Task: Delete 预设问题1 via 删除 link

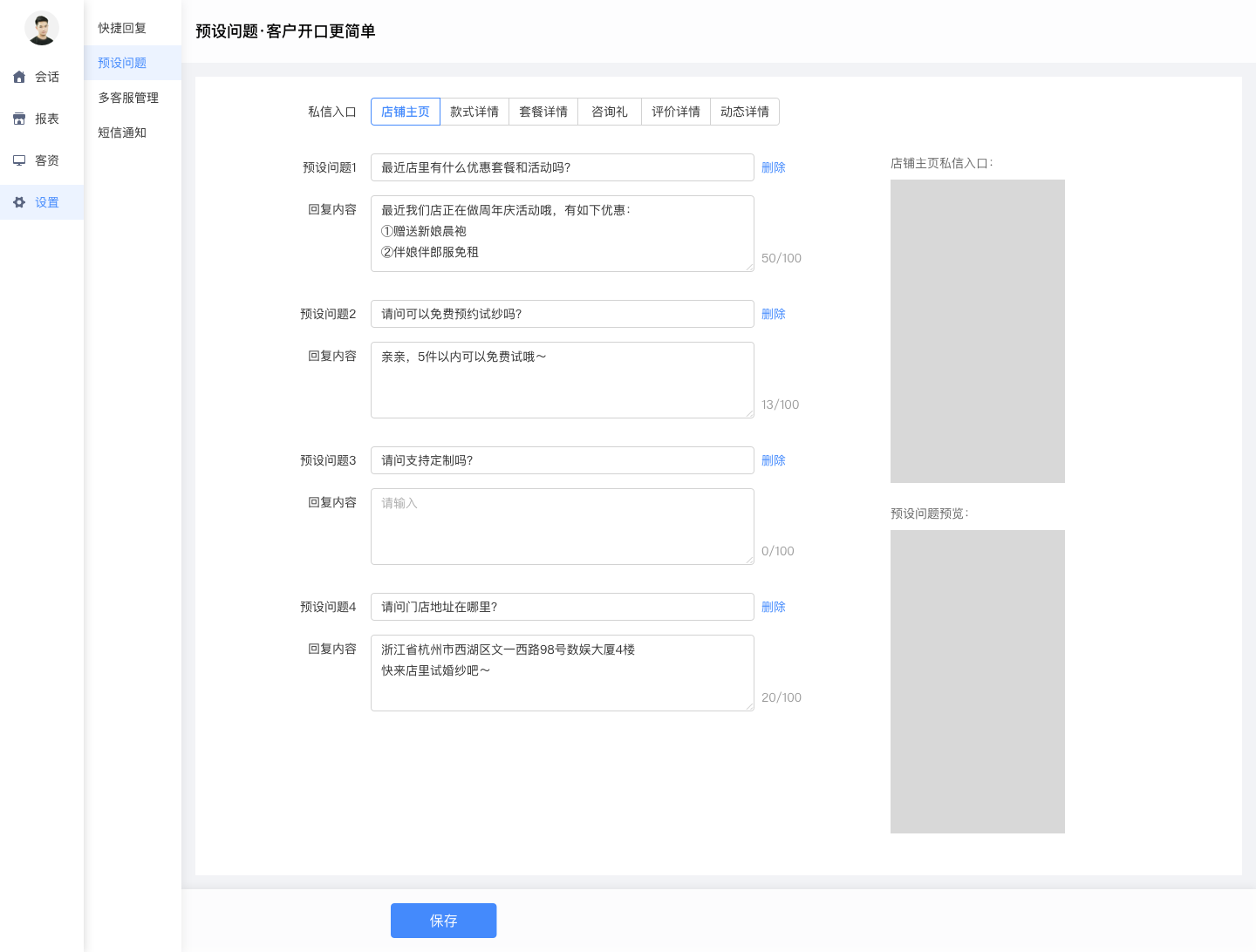Action: (774, 167)
